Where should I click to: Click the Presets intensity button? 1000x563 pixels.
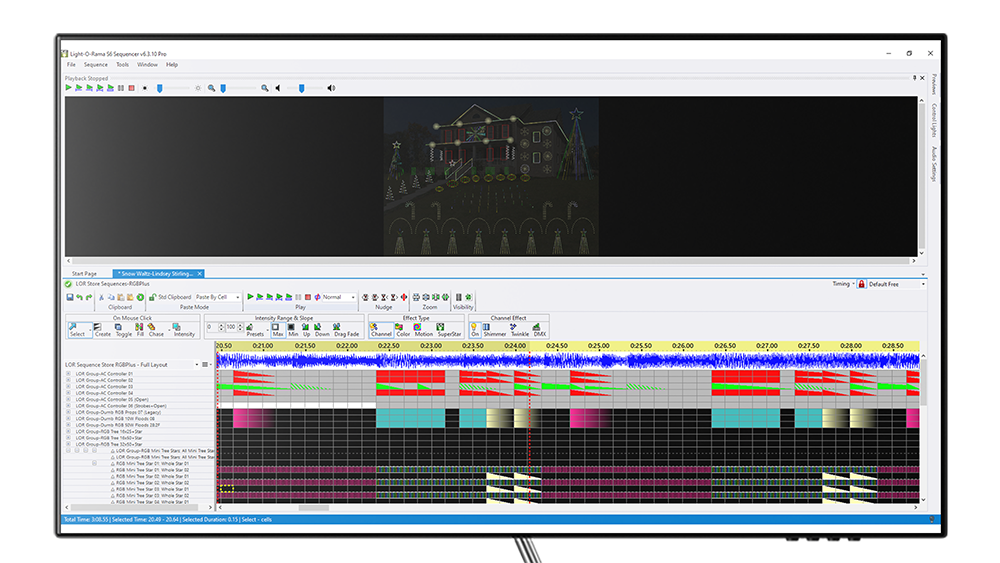point(255,328)
